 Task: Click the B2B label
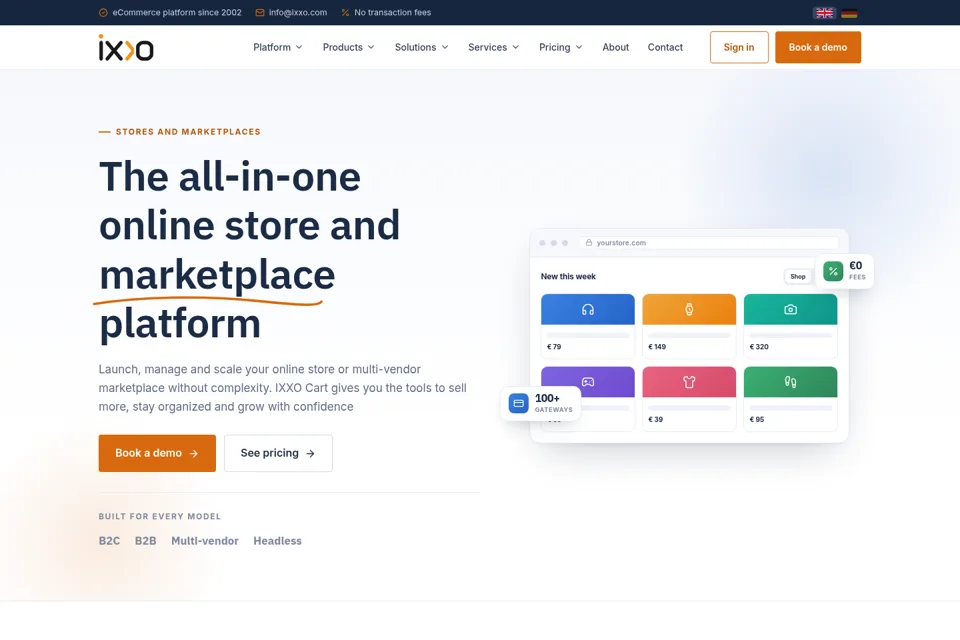point(146,541)
